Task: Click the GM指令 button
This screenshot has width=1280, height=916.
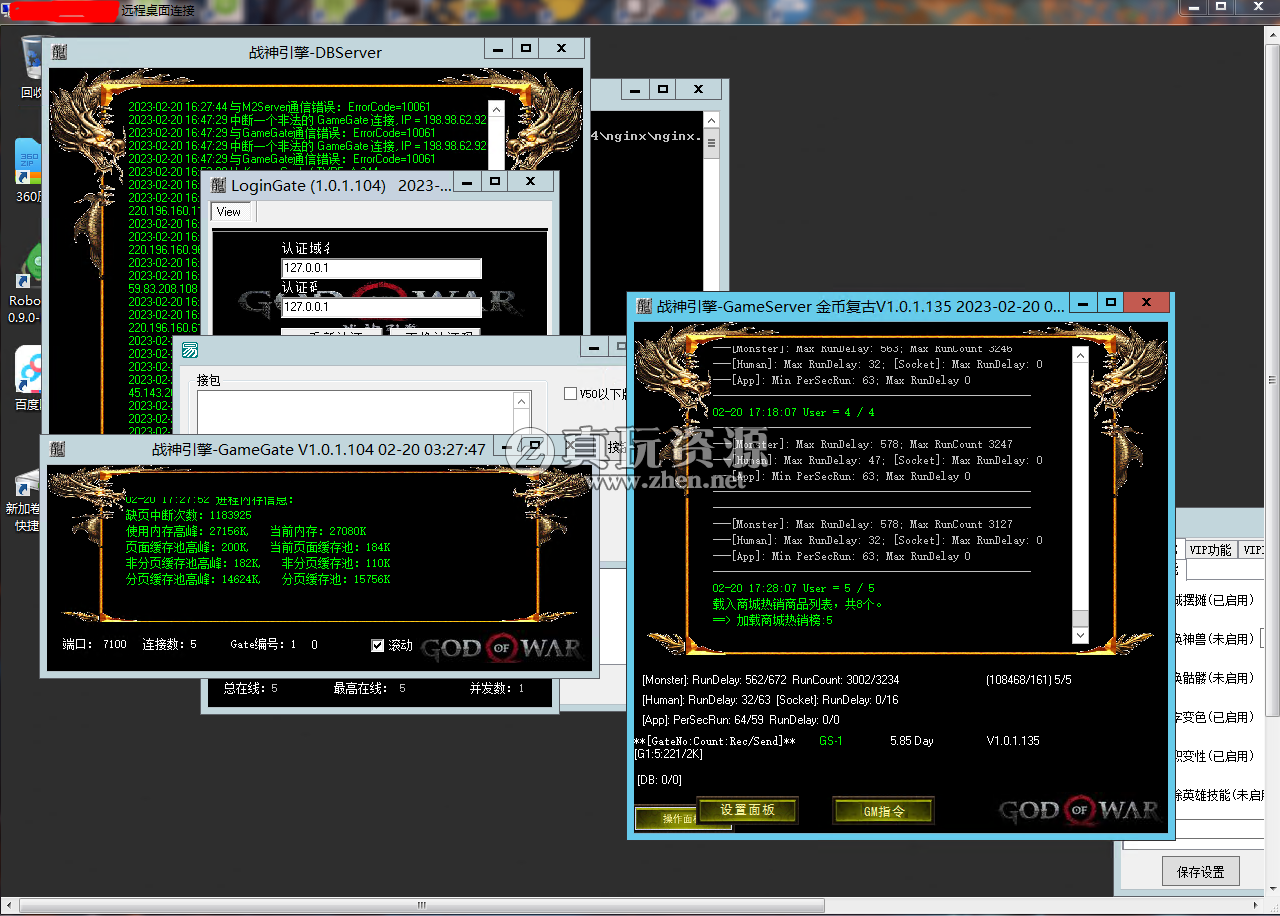Action: pos(883,811)
